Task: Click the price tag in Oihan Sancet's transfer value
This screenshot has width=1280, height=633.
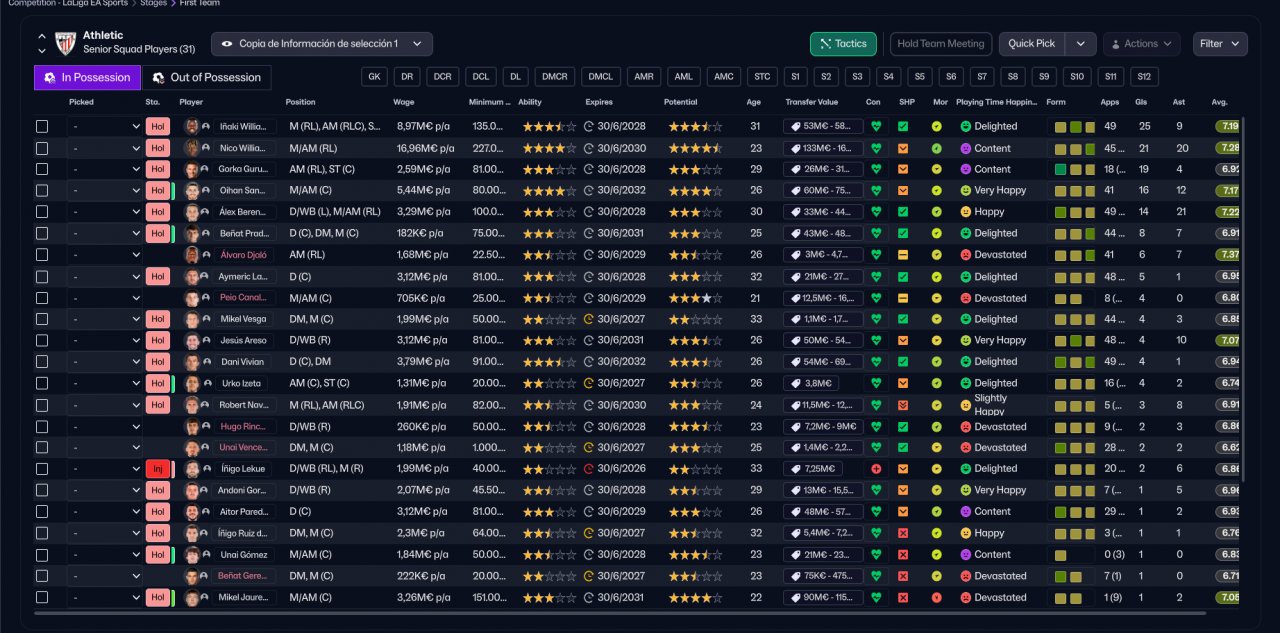Action: tap(794, 191)
